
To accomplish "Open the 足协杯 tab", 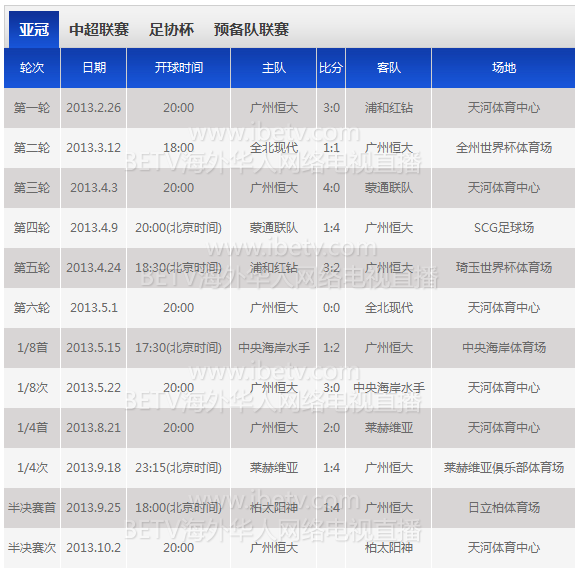I will tap(171, 29).
